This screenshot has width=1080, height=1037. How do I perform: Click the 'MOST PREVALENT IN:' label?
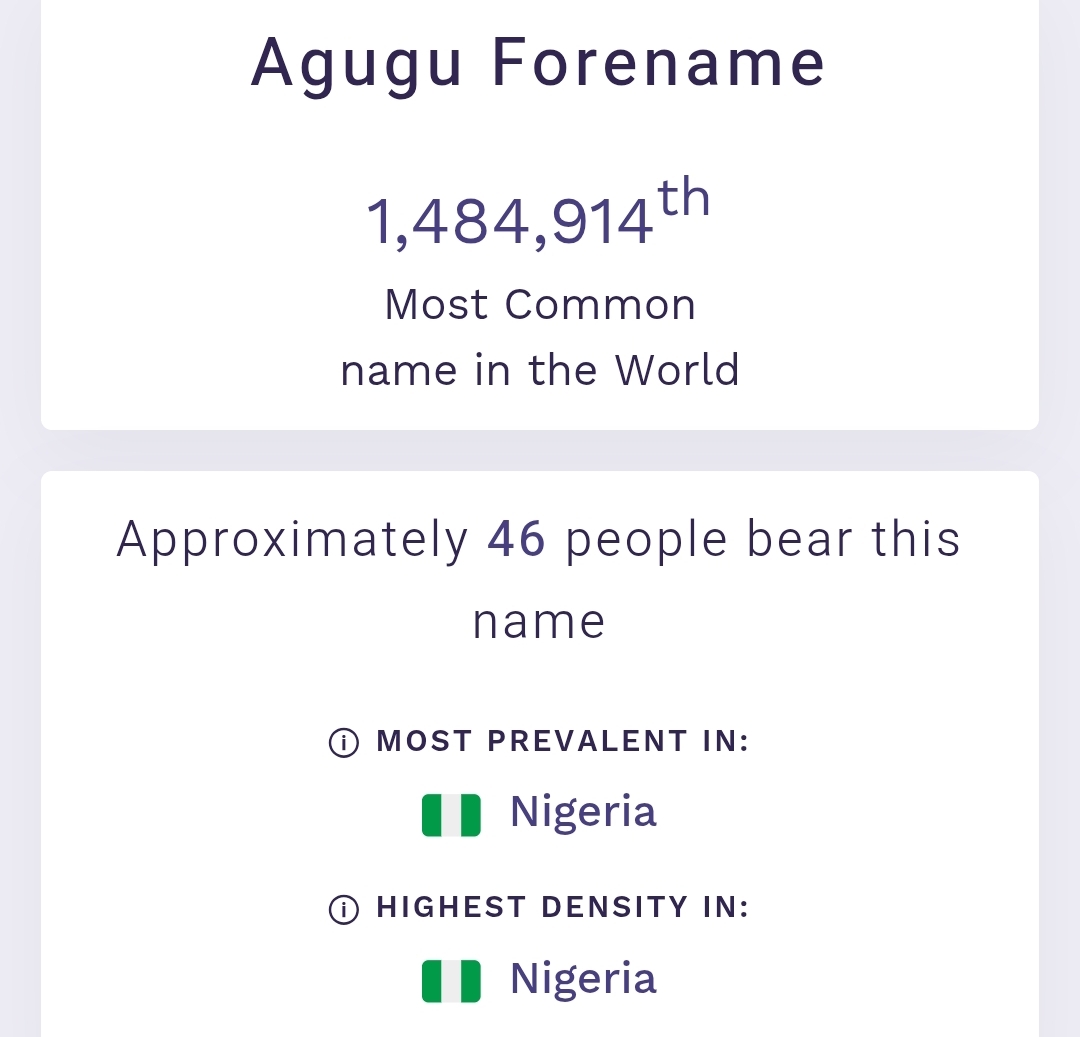(x=563, y=742)
